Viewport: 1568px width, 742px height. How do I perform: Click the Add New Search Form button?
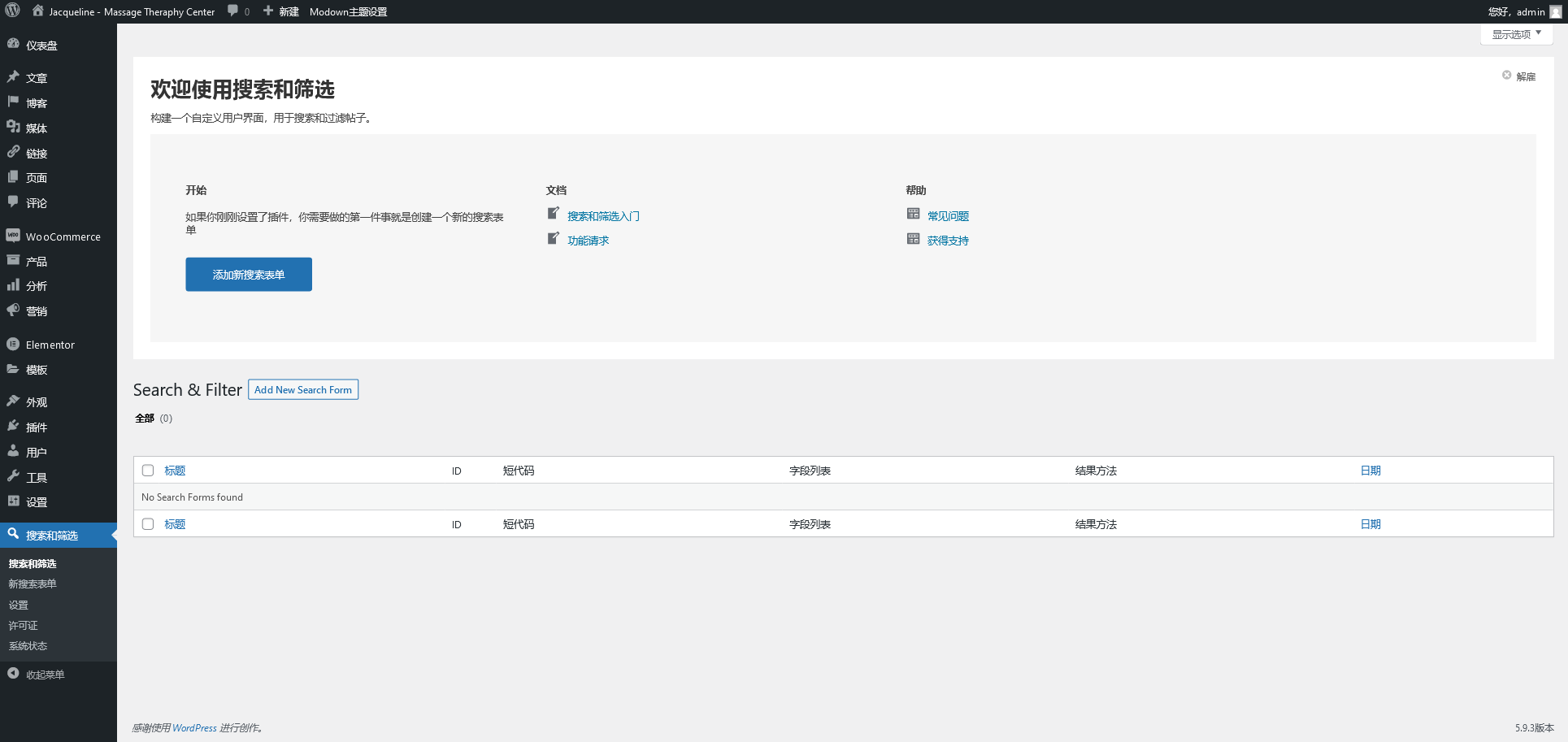point(302,390)
